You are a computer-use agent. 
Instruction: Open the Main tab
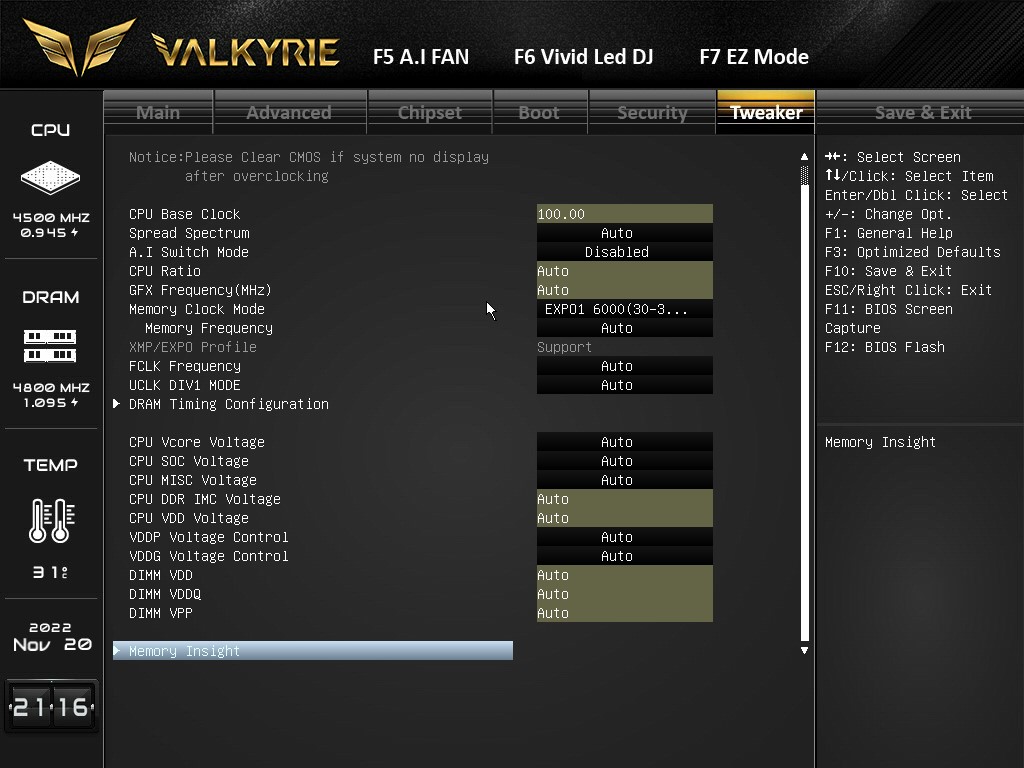coord(158,112)
